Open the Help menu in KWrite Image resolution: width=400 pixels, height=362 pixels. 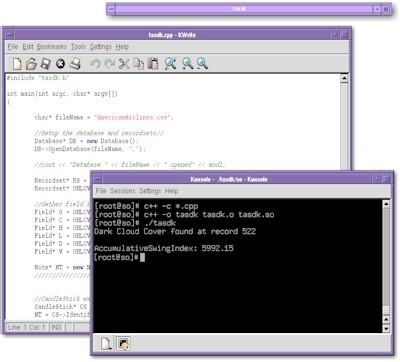122,47
